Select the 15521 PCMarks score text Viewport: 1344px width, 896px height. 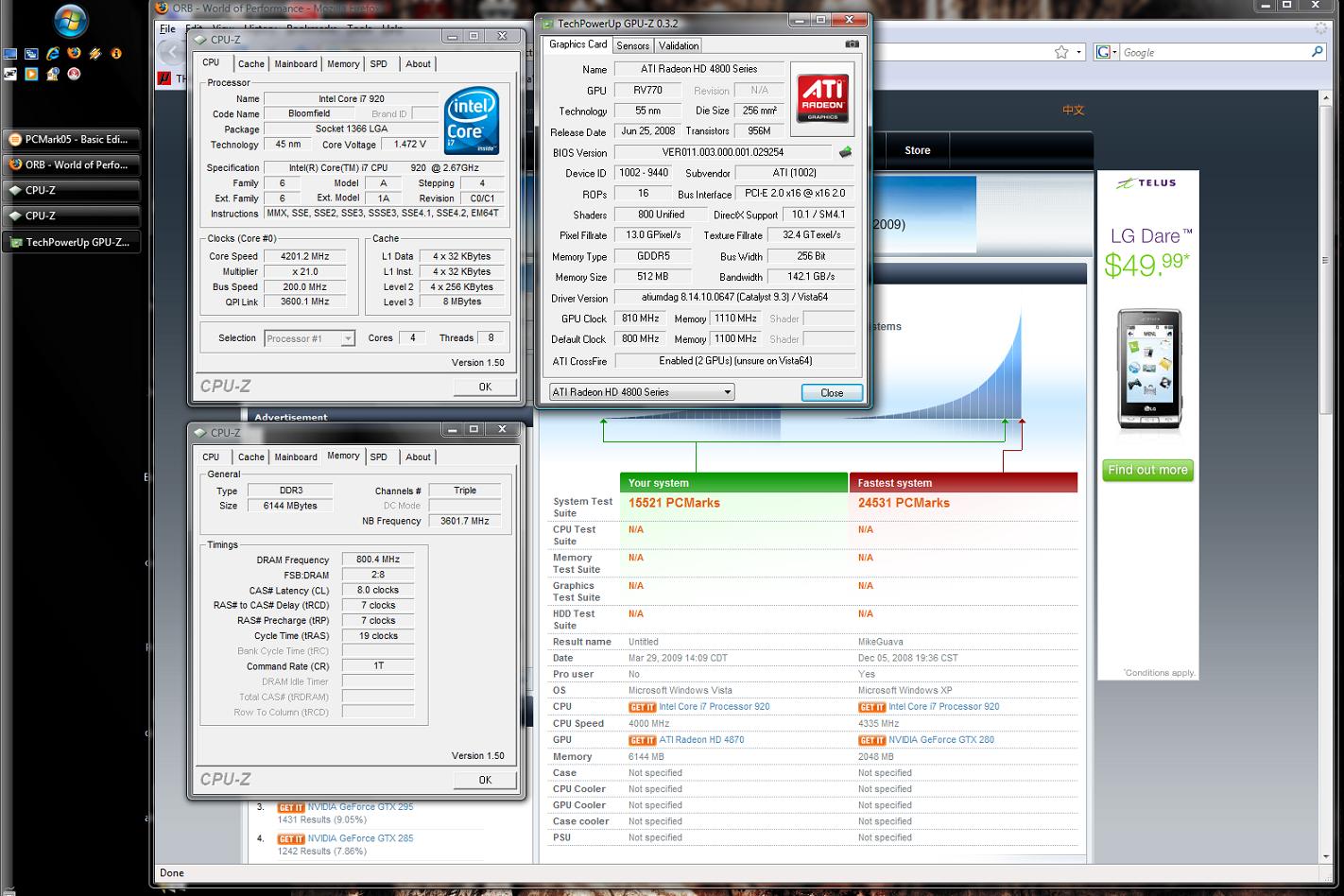(674, 503)
